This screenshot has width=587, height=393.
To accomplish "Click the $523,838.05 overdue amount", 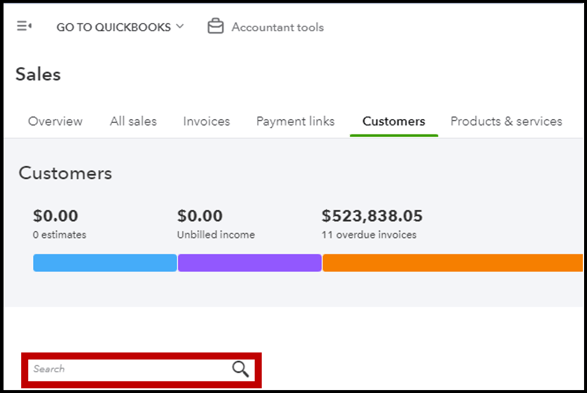I will (x=372, y=216).
